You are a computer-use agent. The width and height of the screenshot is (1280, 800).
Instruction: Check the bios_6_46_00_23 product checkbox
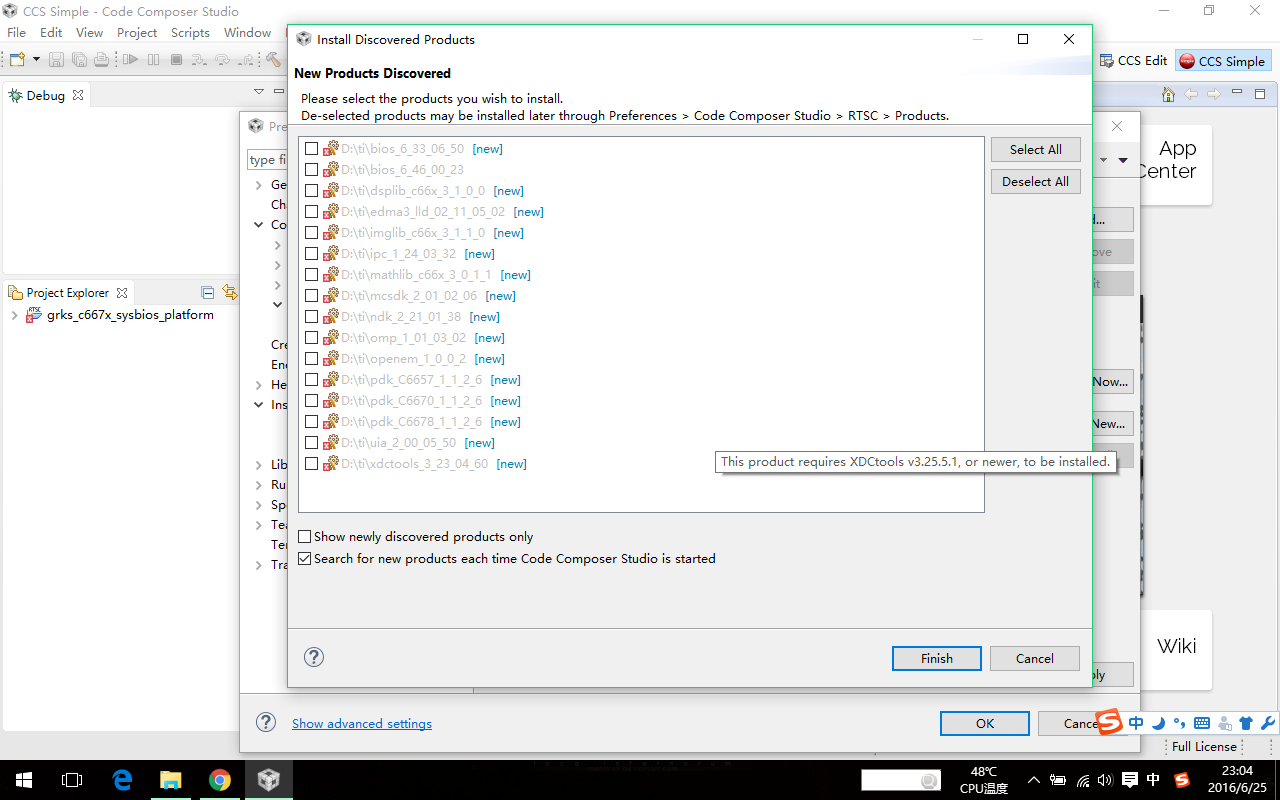pyautogui.click(x=311, y=169)
